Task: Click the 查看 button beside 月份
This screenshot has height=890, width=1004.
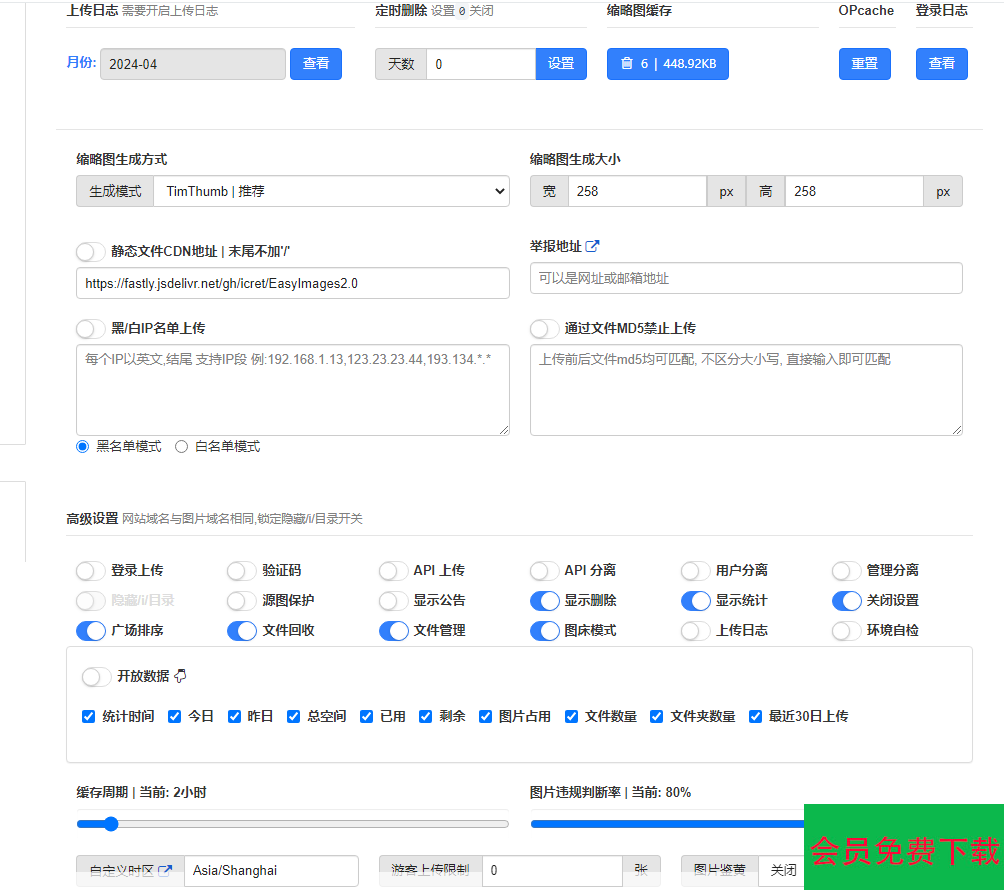Action: 316,63
